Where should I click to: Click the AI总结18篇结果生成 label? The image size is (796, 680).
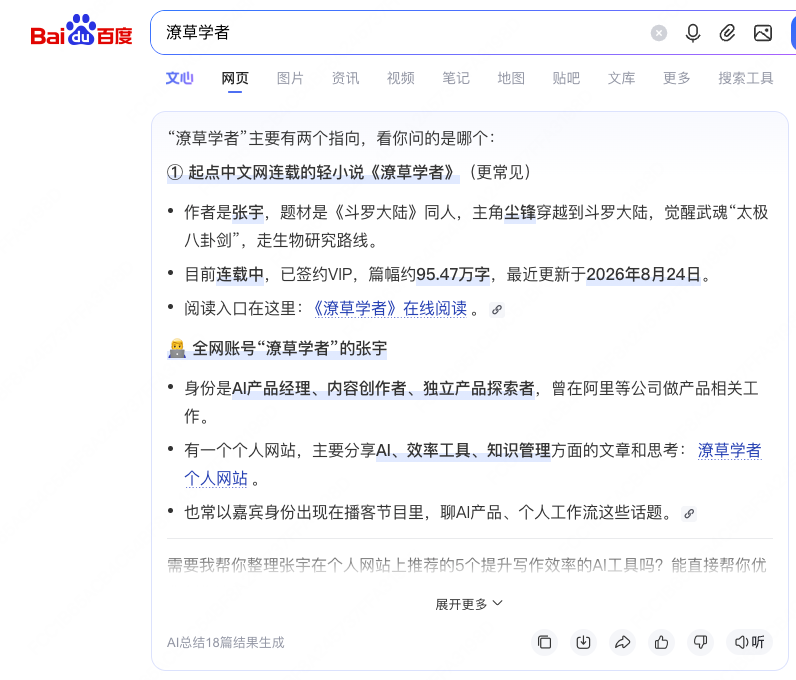pos(225,642)
